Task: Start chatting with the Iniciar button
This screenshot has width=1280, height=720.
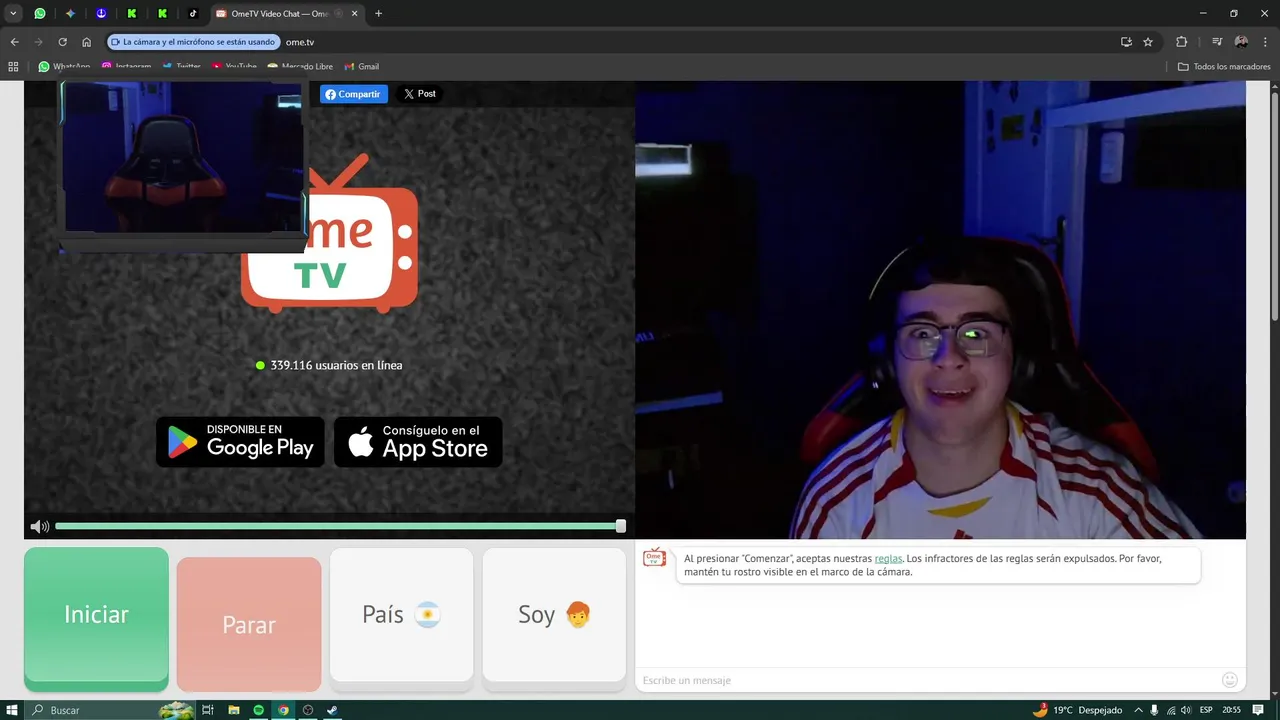Action: (x=96, y=617)
